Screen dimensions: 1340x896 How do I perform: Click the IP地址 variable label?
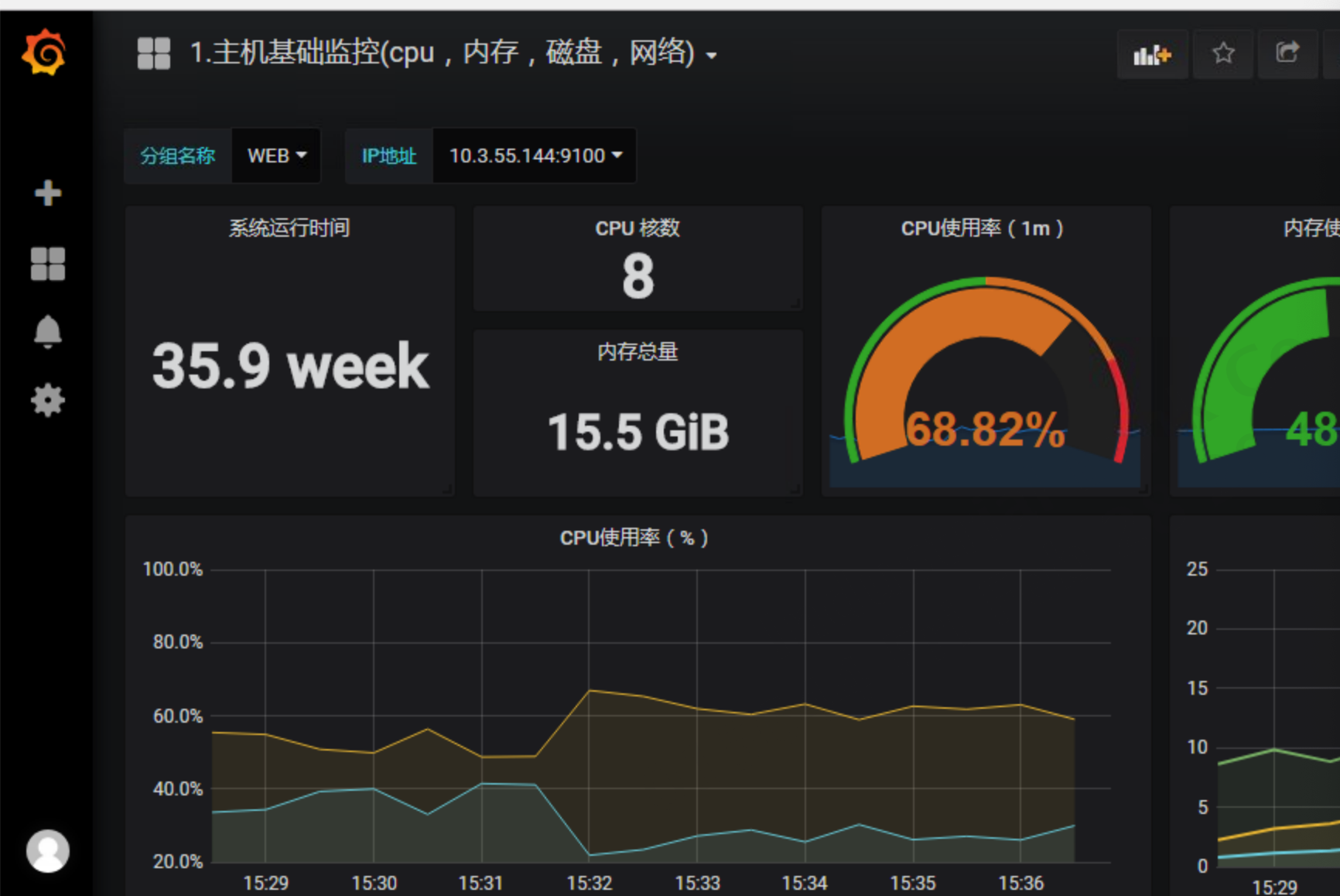389,156
